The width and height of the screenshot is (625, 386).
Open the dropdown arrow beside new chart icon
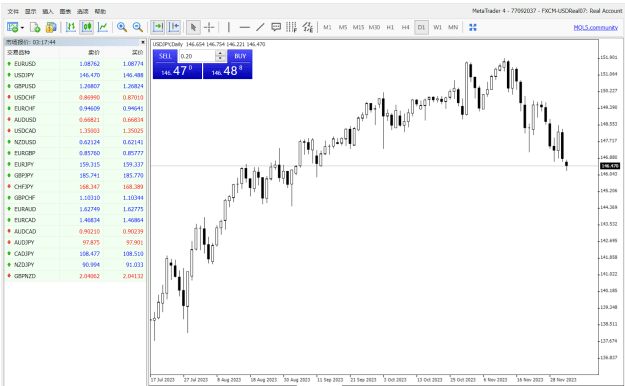pyautogui.click(x=22, y=28)
